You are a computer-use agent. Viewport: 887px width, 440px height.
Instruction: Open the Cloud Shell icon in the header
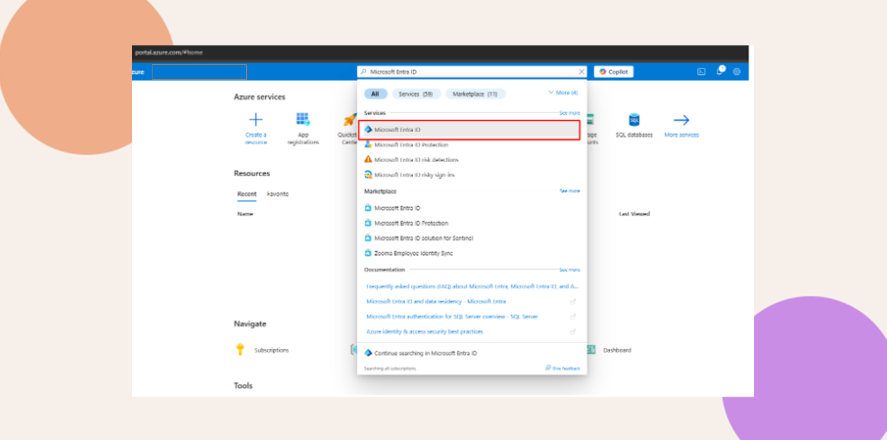pos(701,72)
